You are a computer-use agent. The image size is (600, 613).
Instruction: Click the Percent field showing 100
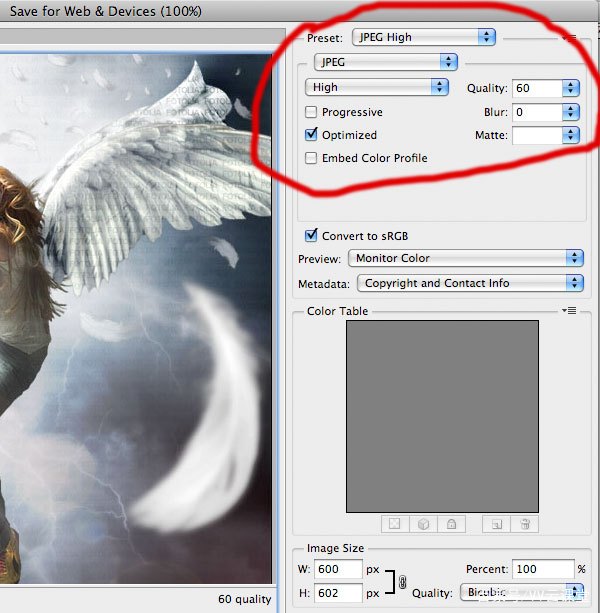pyautogui.click(x=543, y=569)
